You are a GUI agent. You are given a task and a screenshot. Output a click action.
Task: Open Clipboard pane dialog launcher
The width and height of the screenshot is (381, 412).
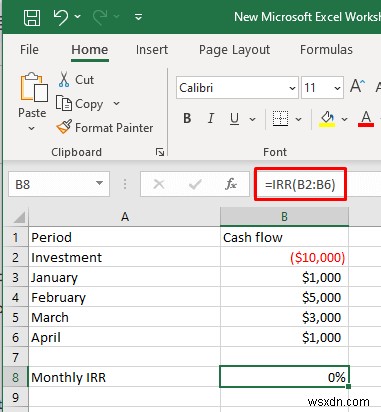(160, 152)
